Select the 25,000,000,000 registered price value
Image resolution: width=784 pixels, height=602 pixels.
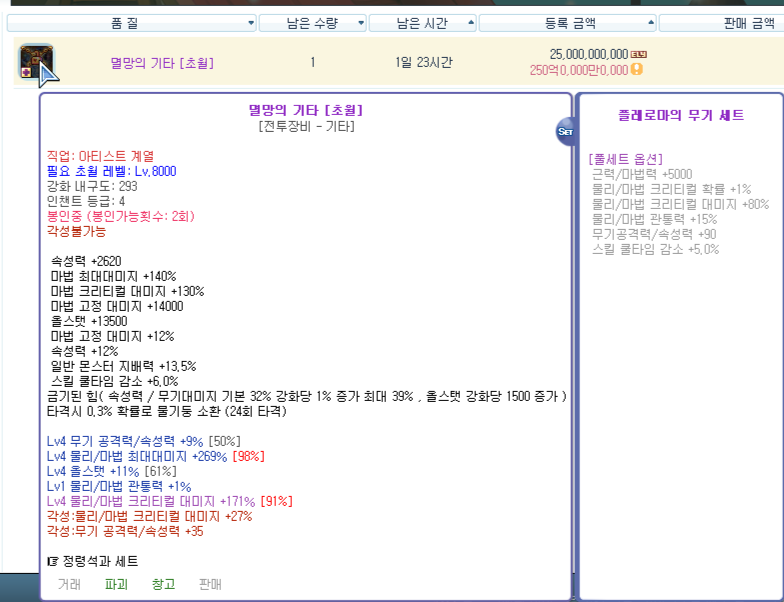tap(588, 54)
